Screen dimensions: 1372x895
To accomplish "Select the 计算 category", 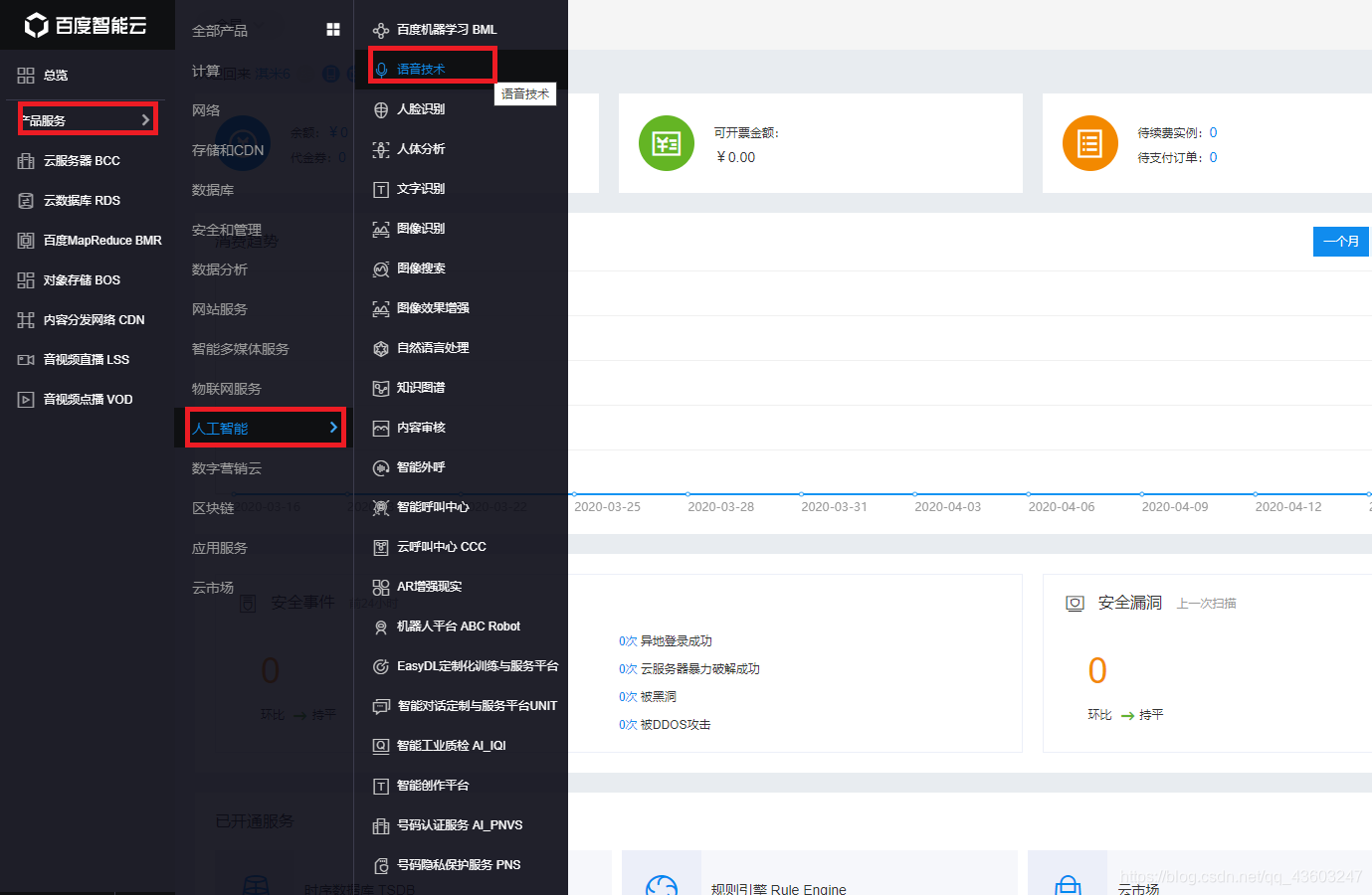I will click(x=206, y=71).
